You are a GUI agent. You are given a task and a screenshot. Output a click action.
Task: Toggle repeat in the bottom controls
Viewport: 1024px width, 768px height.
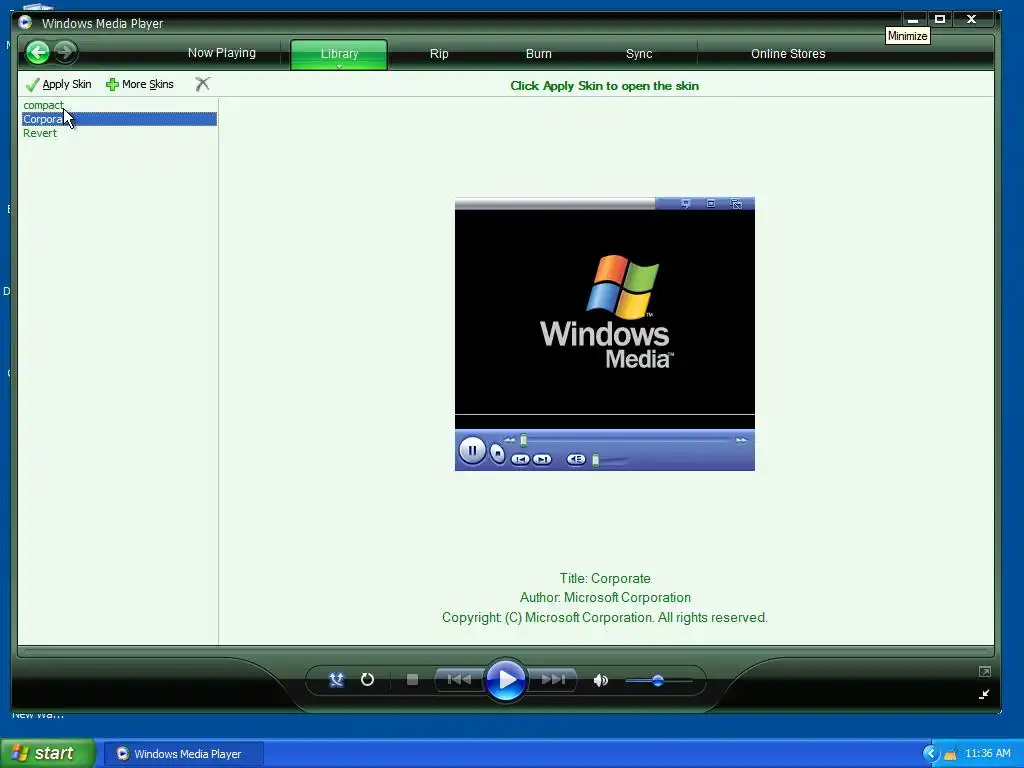click(x=367, y=680)
